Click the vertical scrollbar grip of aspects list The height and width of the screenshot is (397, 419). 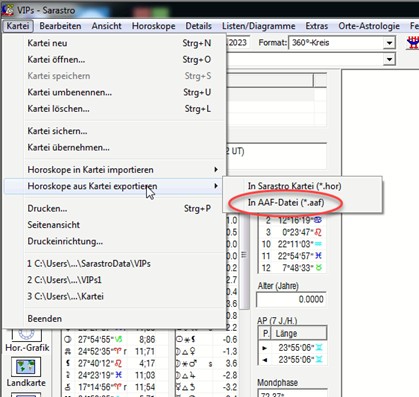[244, 255]
